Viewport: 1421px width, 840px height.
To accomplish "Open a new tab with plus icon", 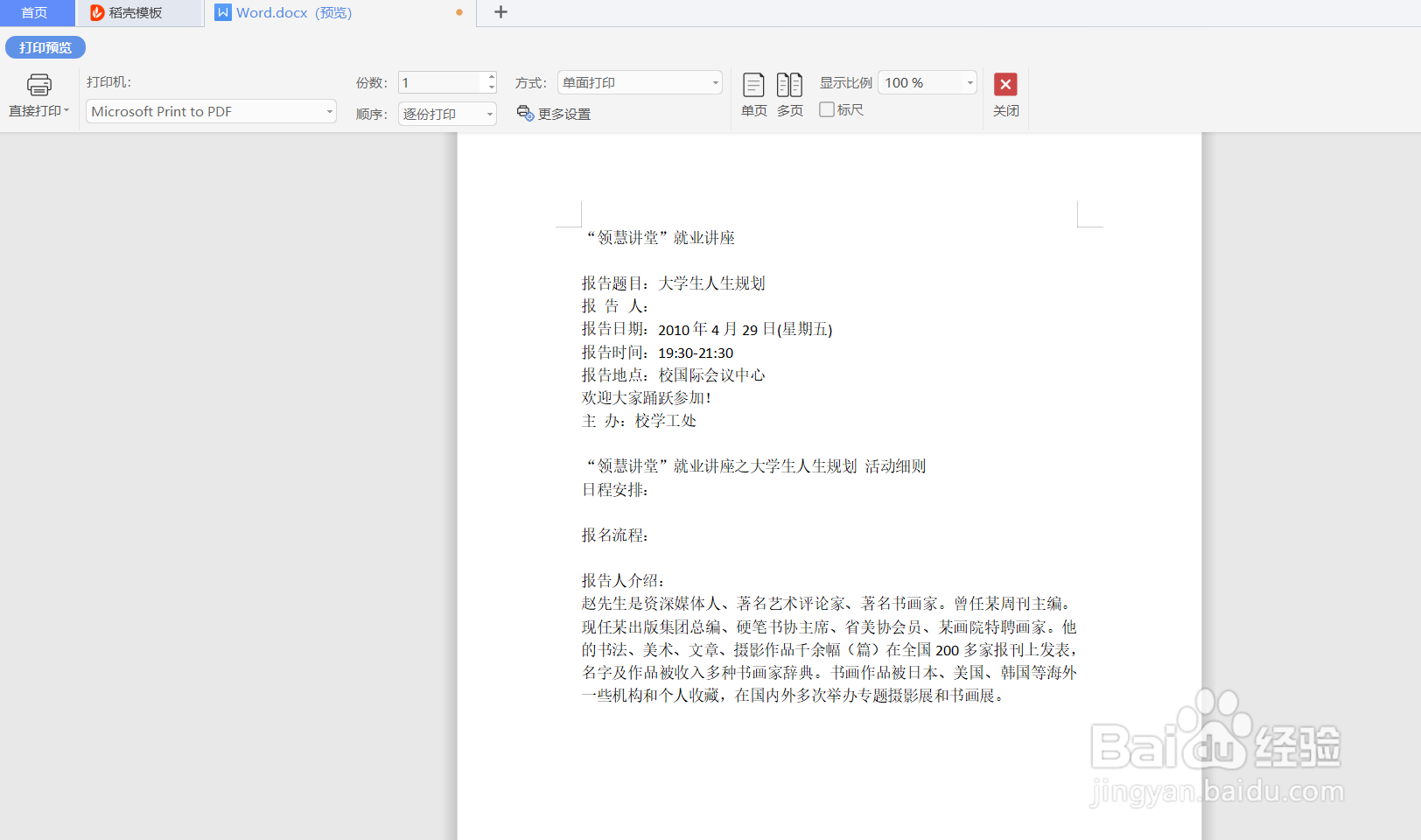I will tap(500, 12).
